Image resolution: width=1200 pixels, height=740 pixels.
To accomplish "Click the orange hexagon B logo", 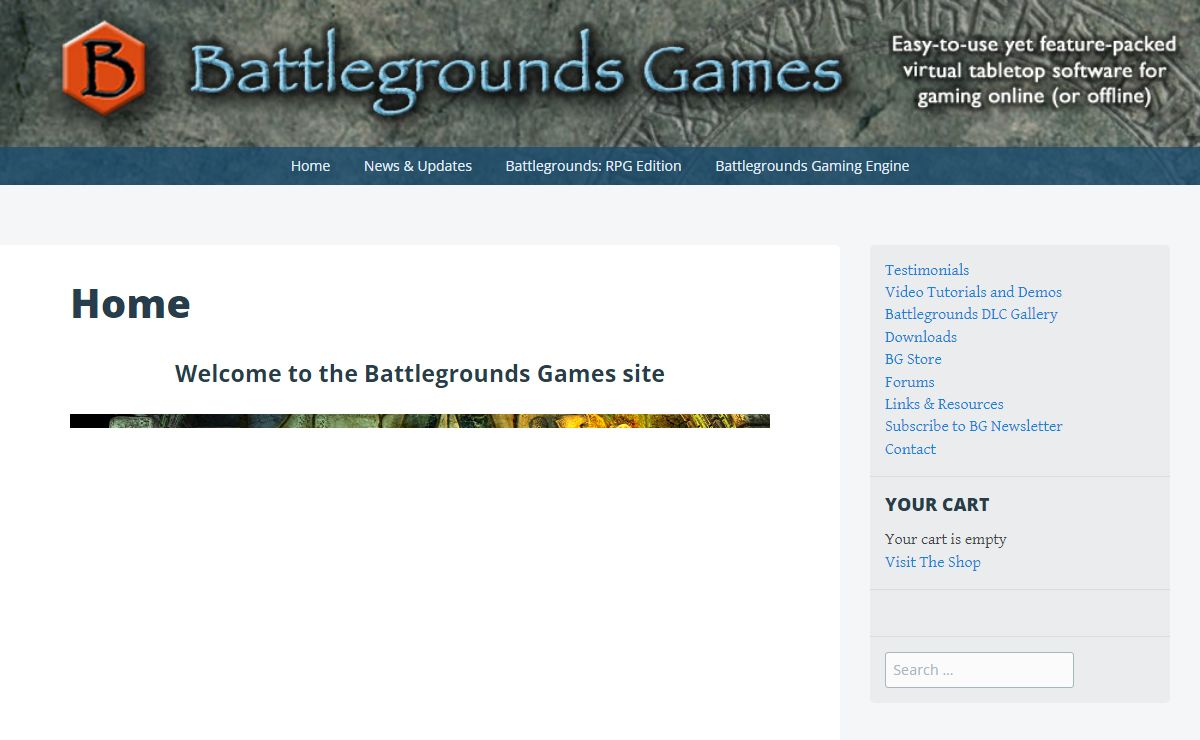I will pos(104,69).
